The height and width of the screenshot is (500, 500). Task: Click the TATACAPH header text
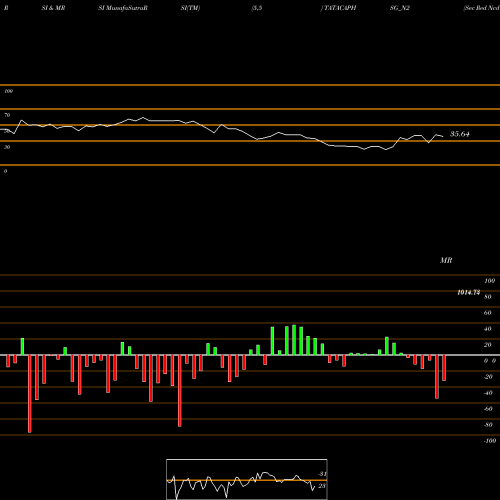coord(339,8)
